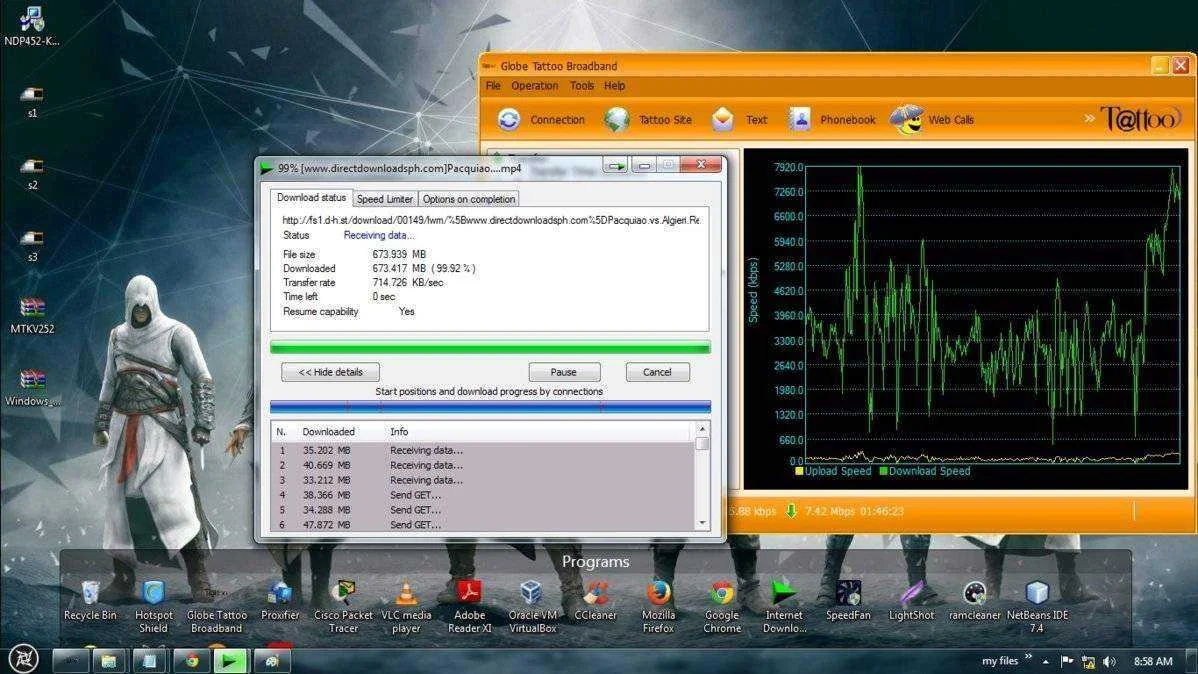The height and width of the screenshot is (674, 1198).
Task: Expand Globe Tattoo toolbar overflow chevron
Action: [1089, 118]
